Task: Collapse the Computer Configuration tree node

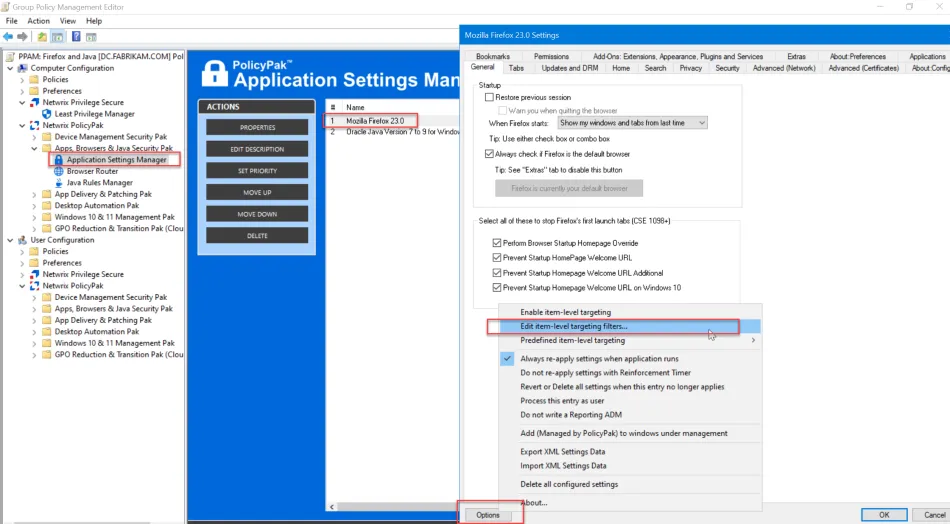Action: (10, 68)
